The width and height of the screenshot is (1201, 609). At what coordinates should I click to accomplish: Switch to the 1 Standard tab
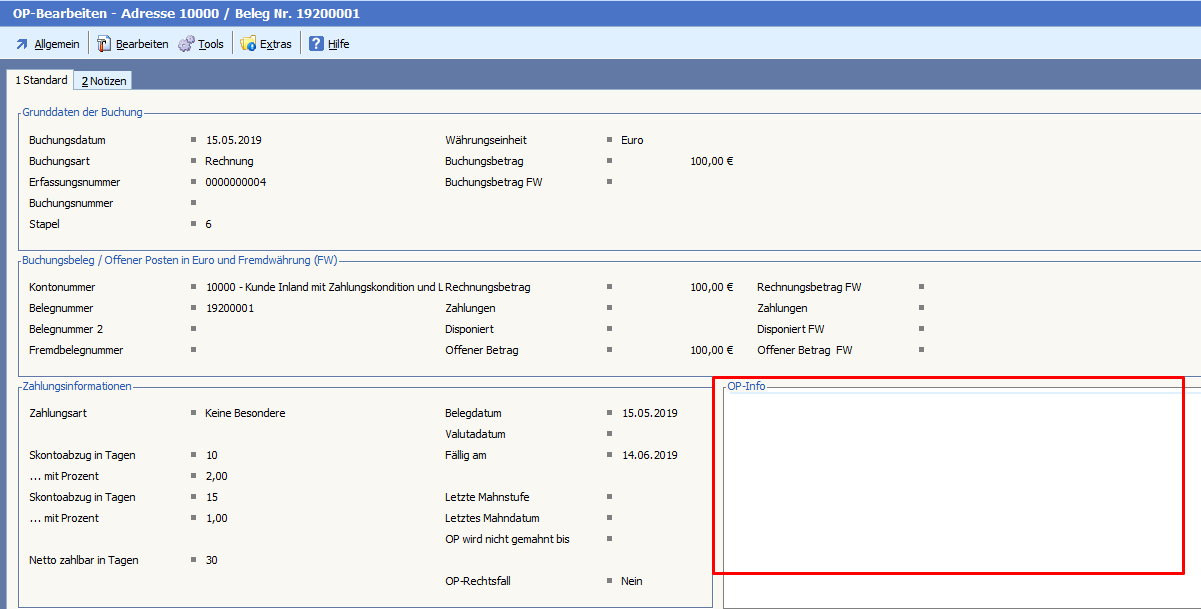tap(41, 80)
